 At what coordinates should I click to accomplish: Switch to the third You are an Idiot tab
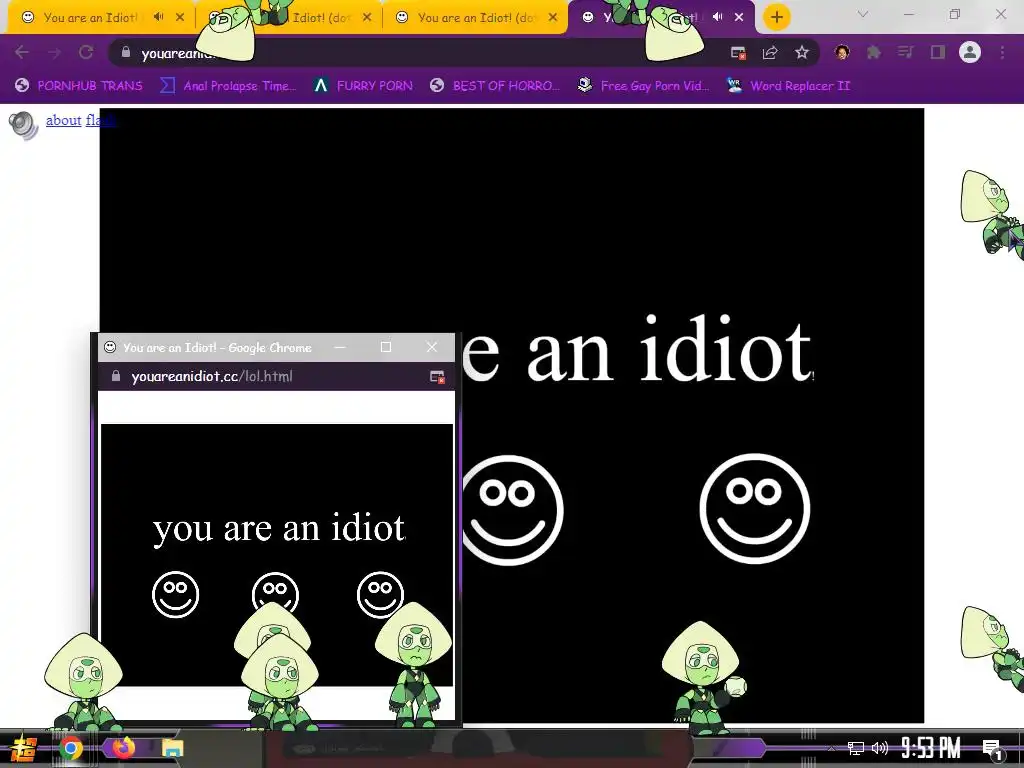click(475, 18)
